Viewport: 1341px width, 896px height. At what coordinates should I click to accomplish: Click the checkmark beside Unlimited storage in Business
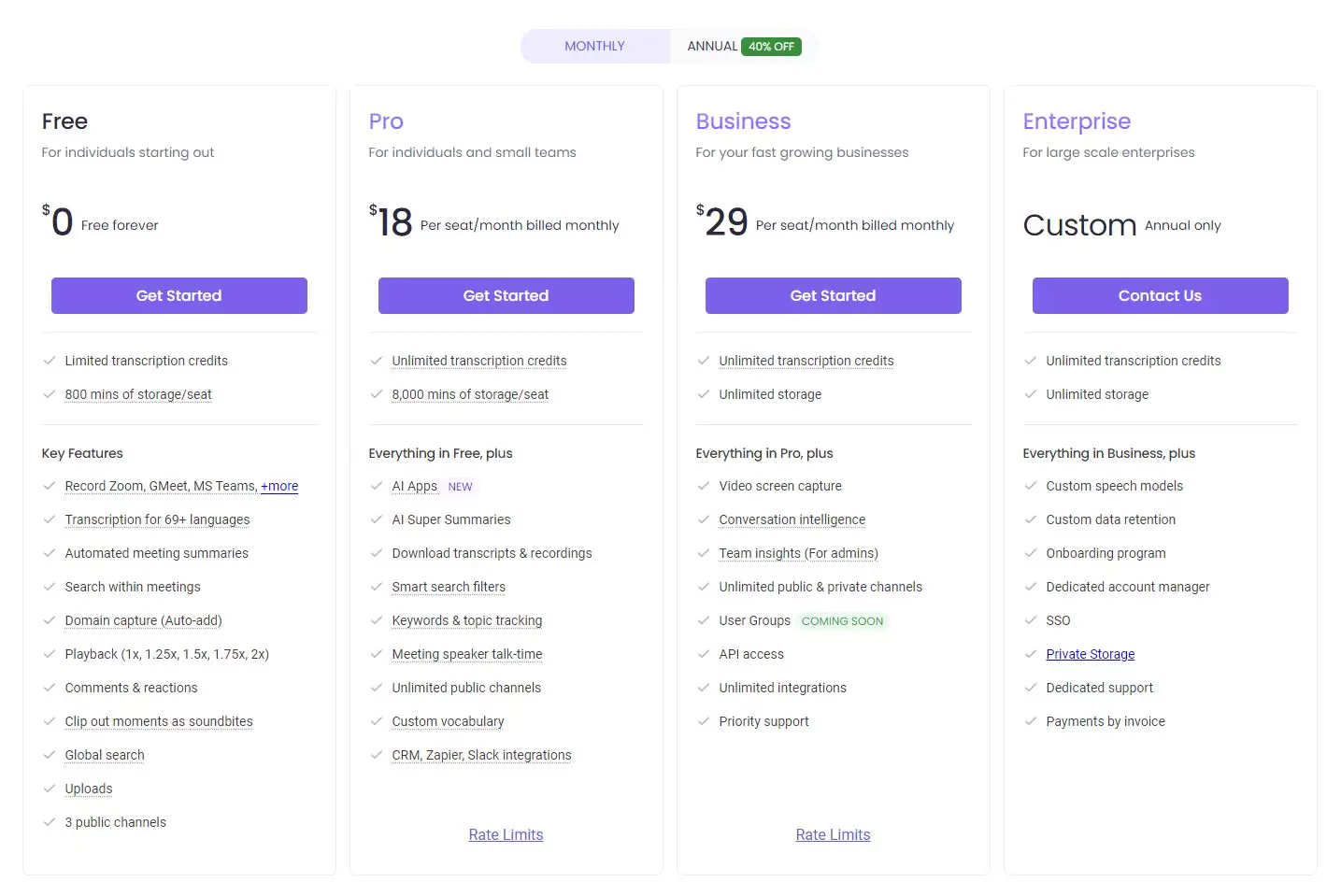coord(703,394)
